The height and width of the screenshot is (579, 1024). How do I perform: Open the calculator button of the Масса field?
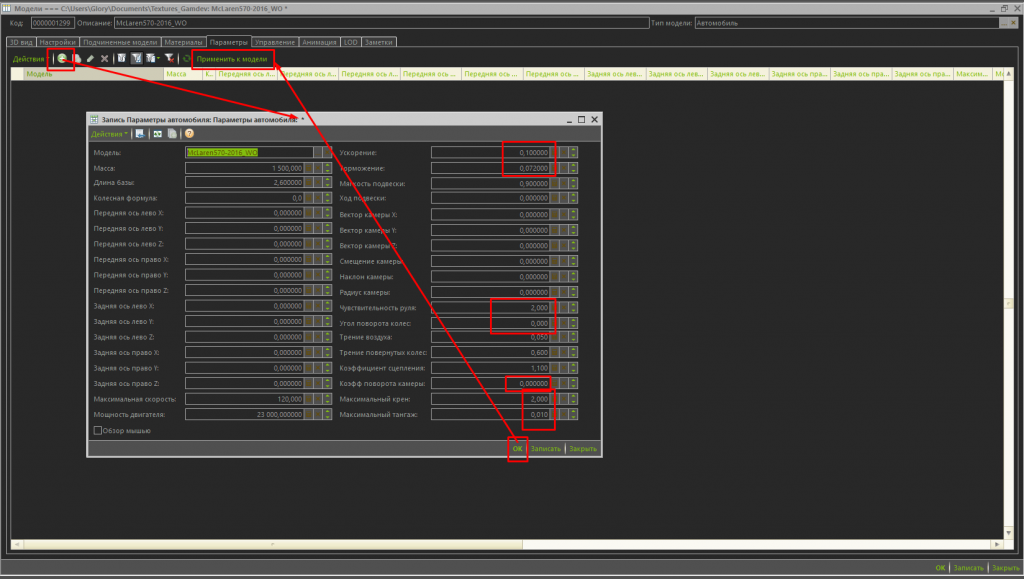tap(309, 168)
